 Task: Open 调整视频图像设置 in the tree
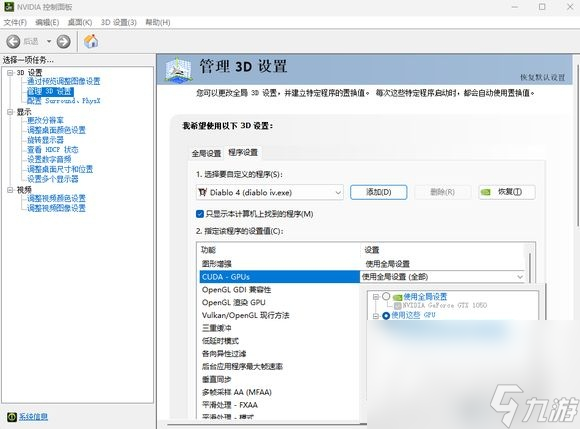coord(56,208)
